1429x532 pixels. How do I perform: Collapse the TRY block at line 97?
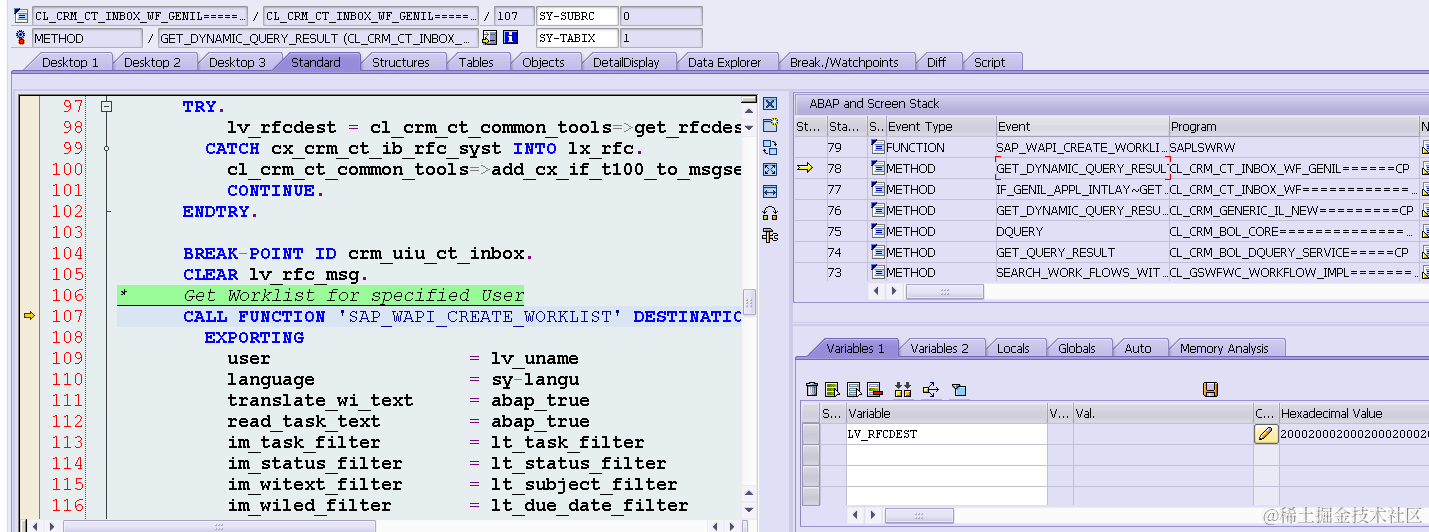(x=106, y=106)
